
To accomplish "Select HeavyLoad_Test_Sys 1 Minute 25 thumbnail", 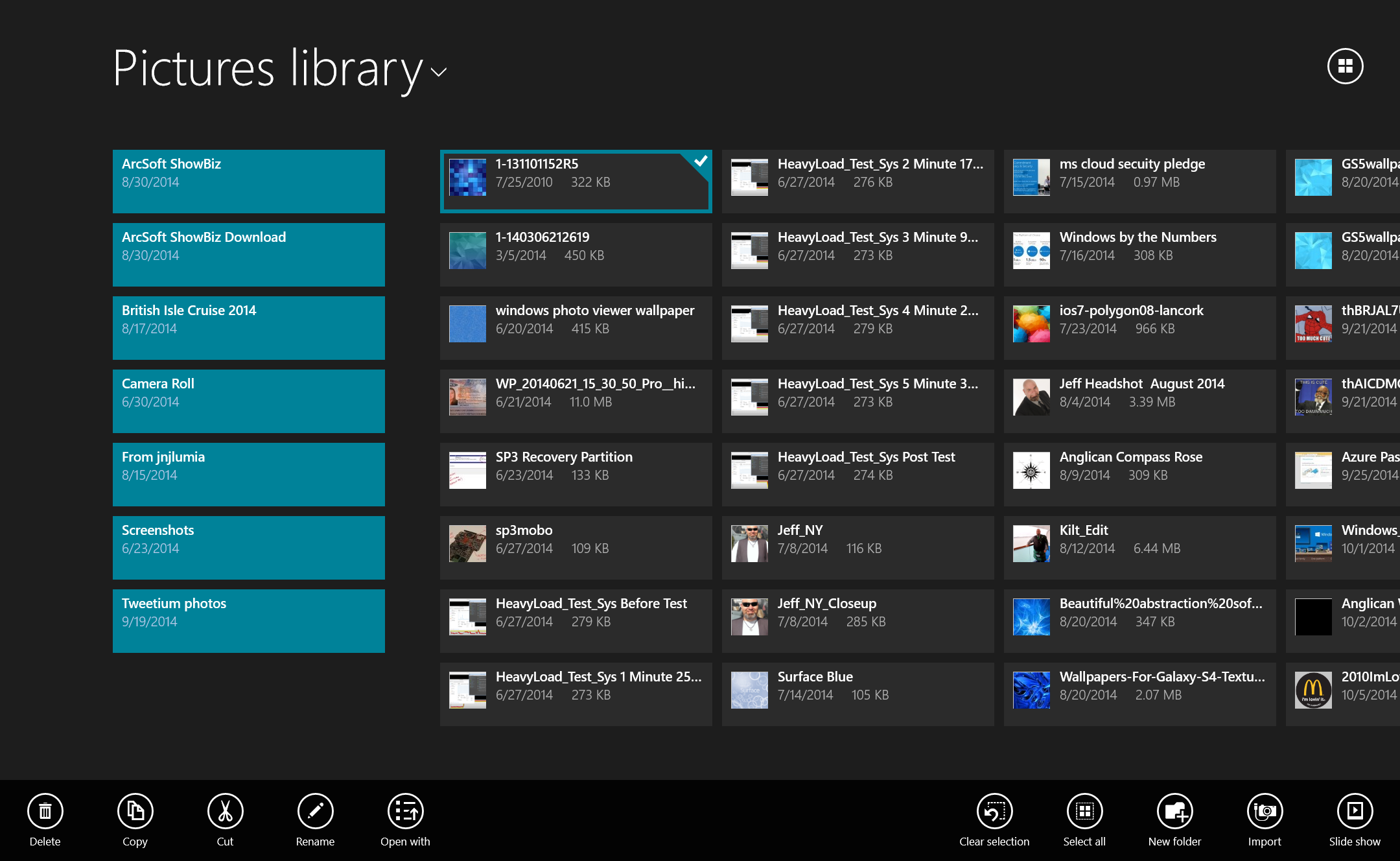I will click(x=467, y=690).
